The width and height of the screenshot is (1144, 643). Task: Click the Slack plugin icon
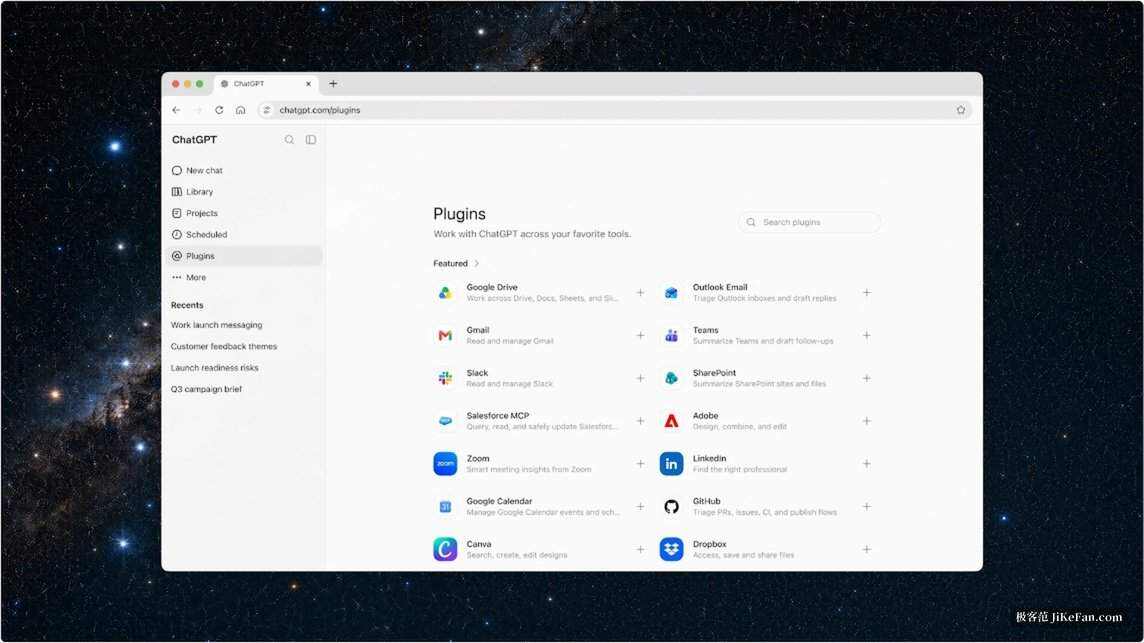445,378
